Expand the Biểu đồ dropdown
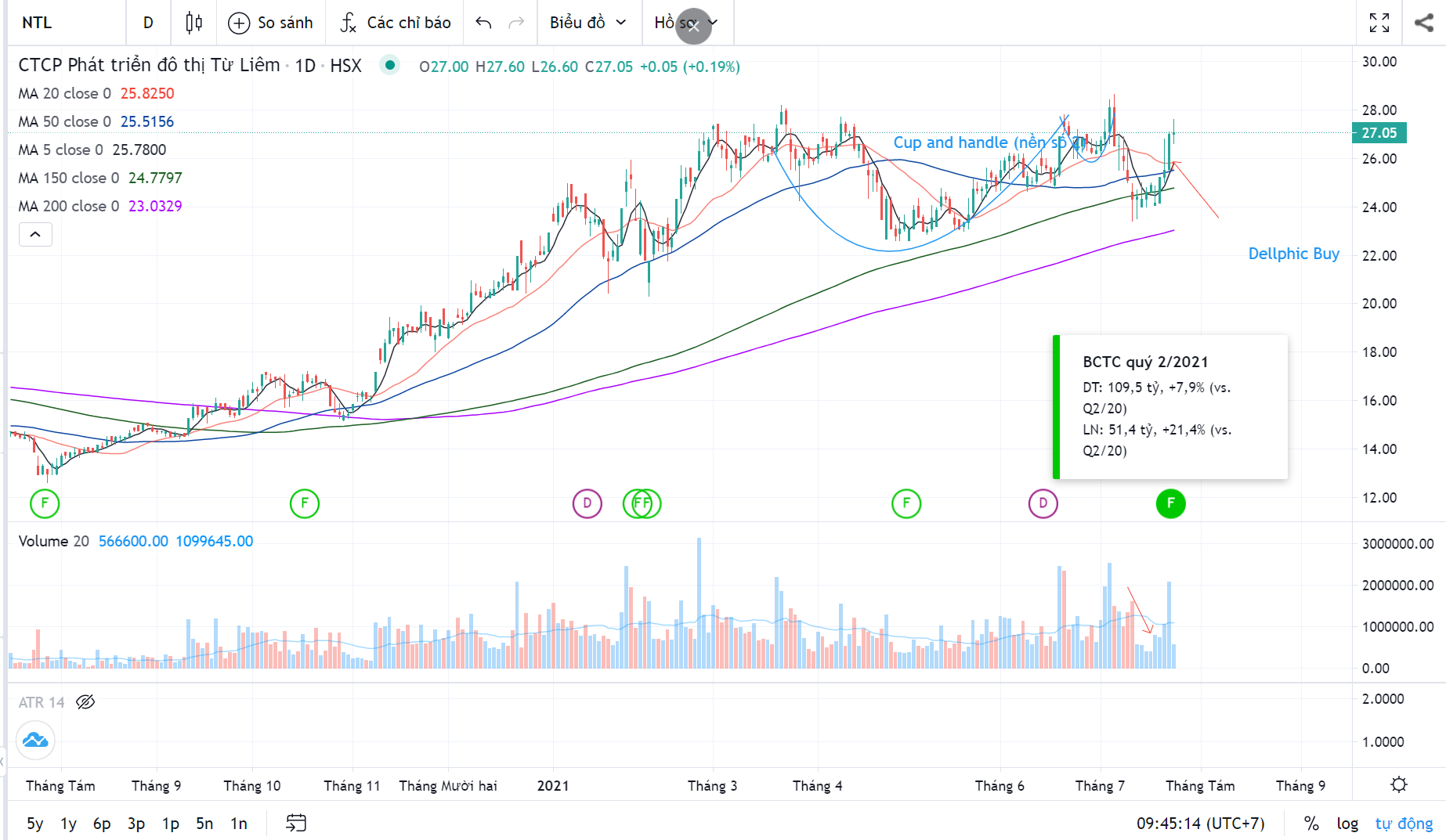 587,23
